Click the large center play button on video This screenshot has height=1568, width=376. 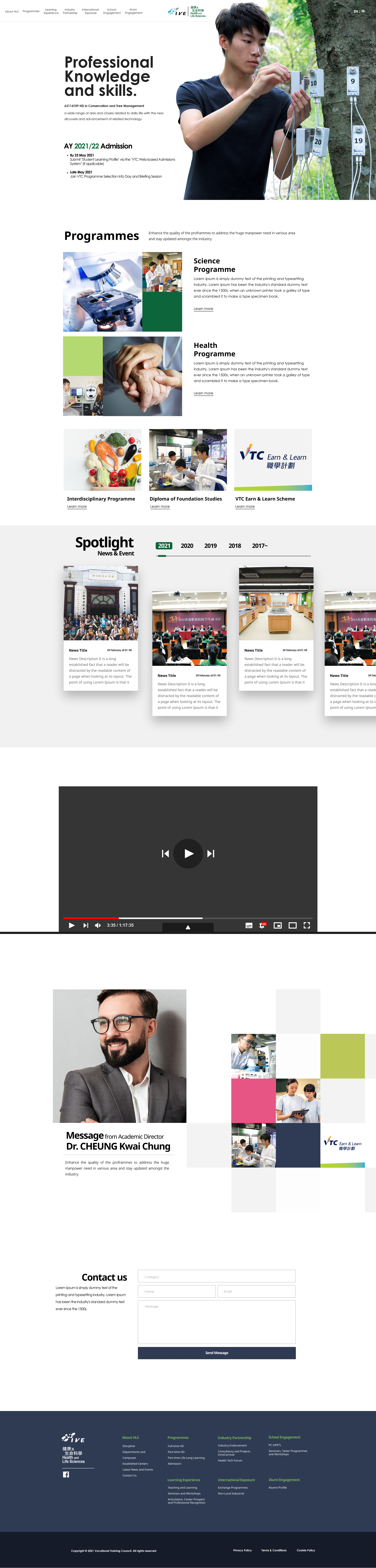point(188,853)
